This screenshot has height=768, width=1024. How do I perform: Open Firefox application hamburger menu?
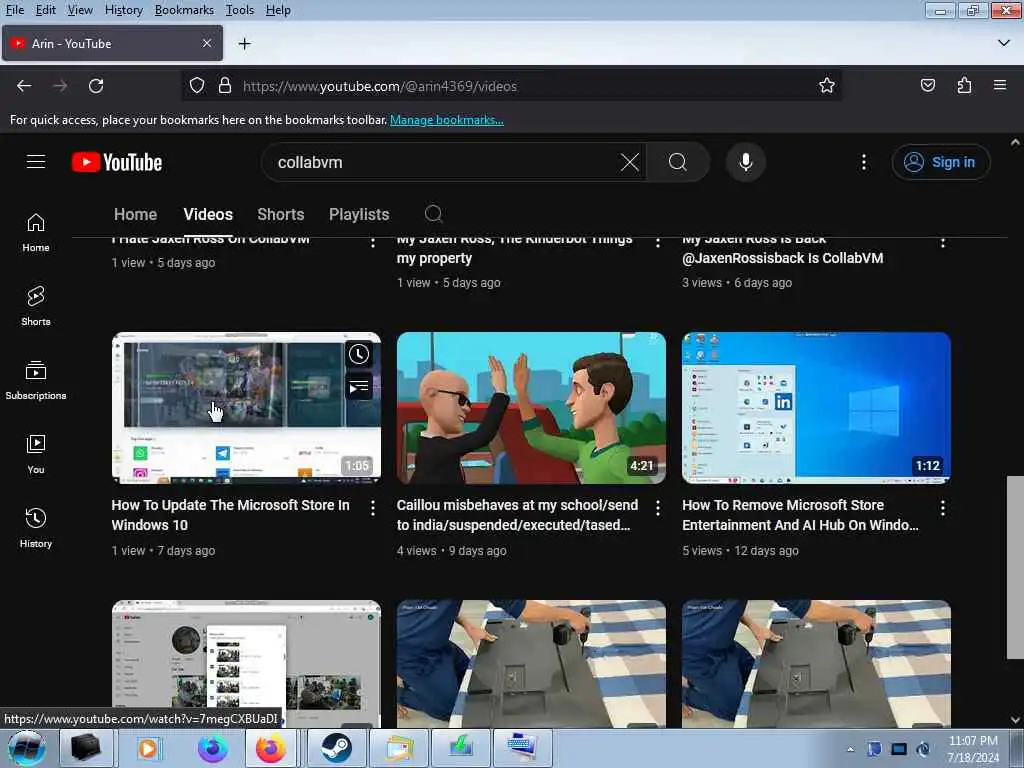click(x=1000, y=86)
